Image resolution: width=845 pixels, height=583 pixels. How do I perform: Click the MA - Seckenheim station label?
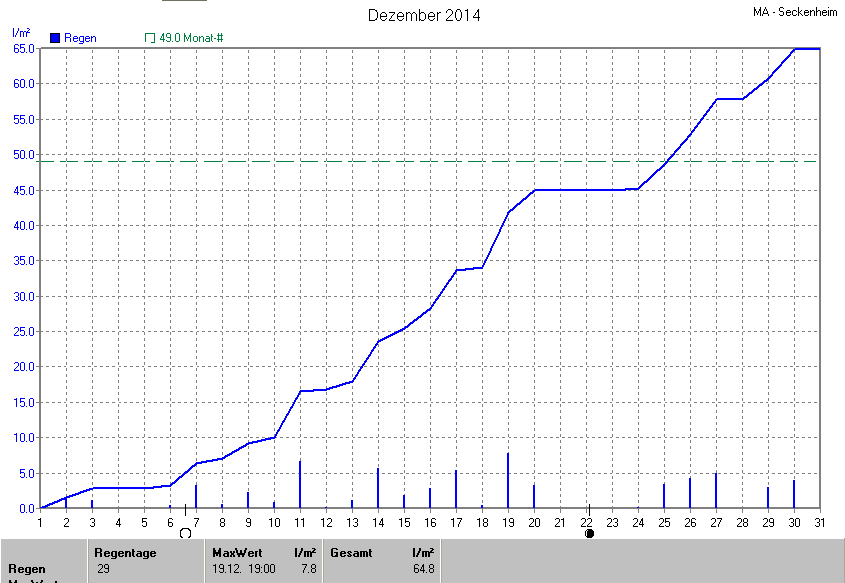[796, 13]
